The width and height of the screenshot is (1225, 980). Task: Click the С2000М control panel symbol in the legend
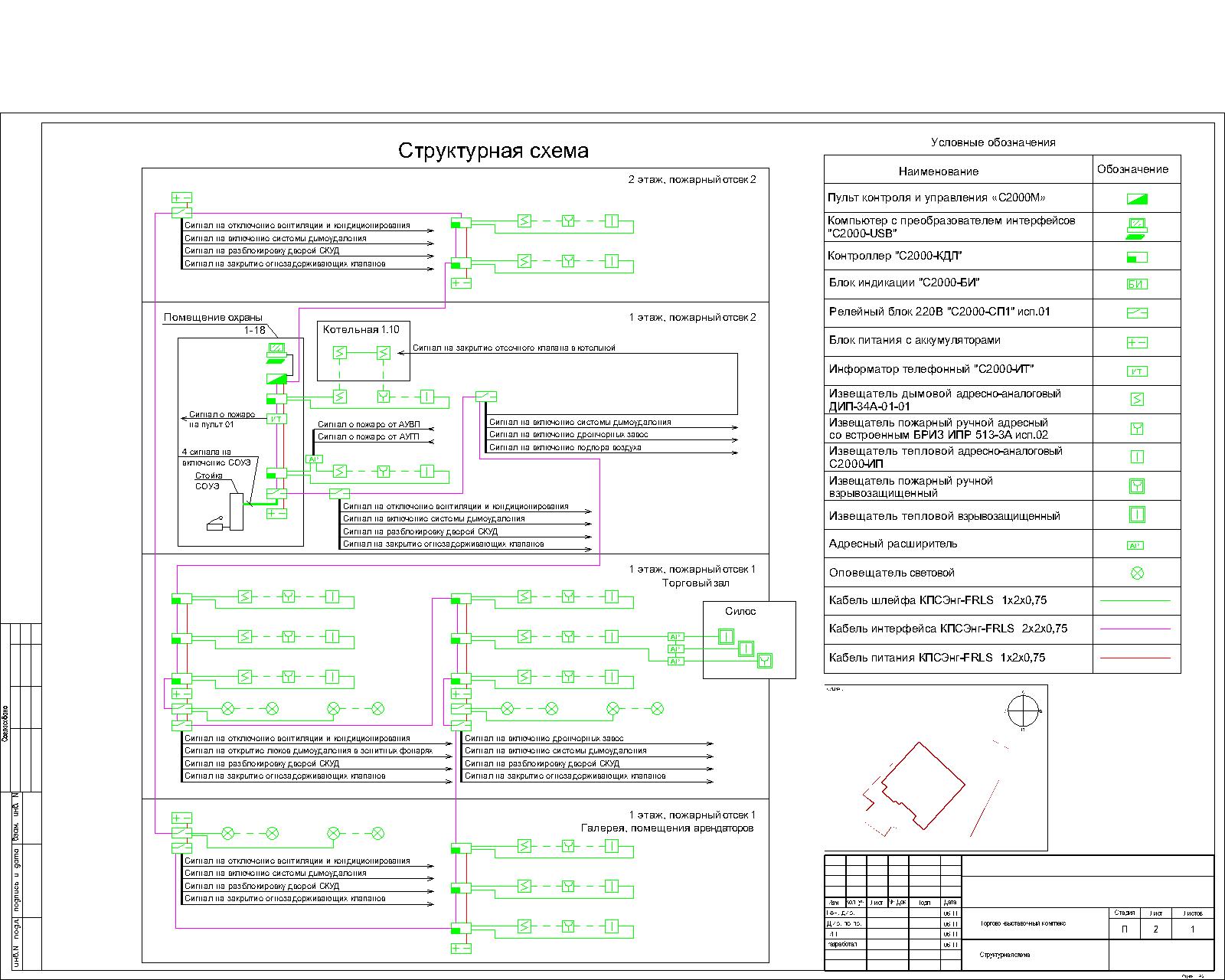point(1137,198)
